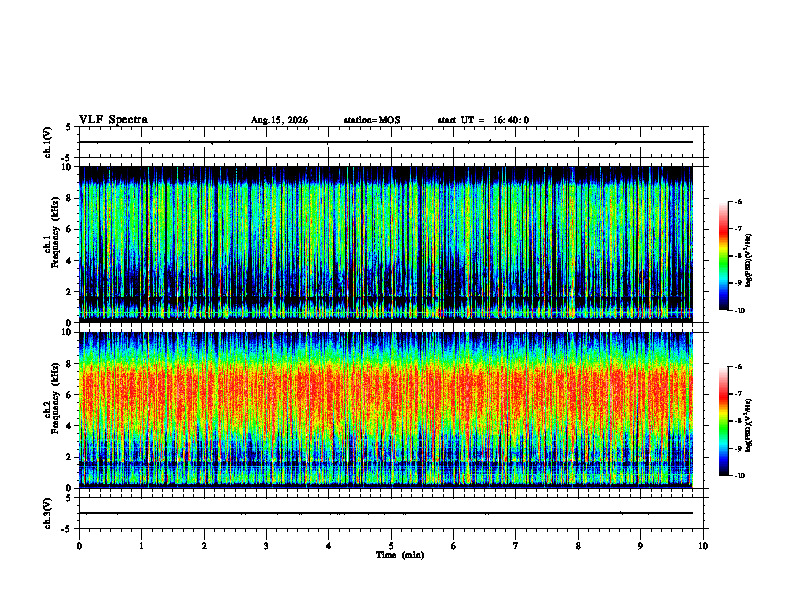Click the "station=MOS" header label
This screenshot has width=792, height=612.
coord(372,120)
